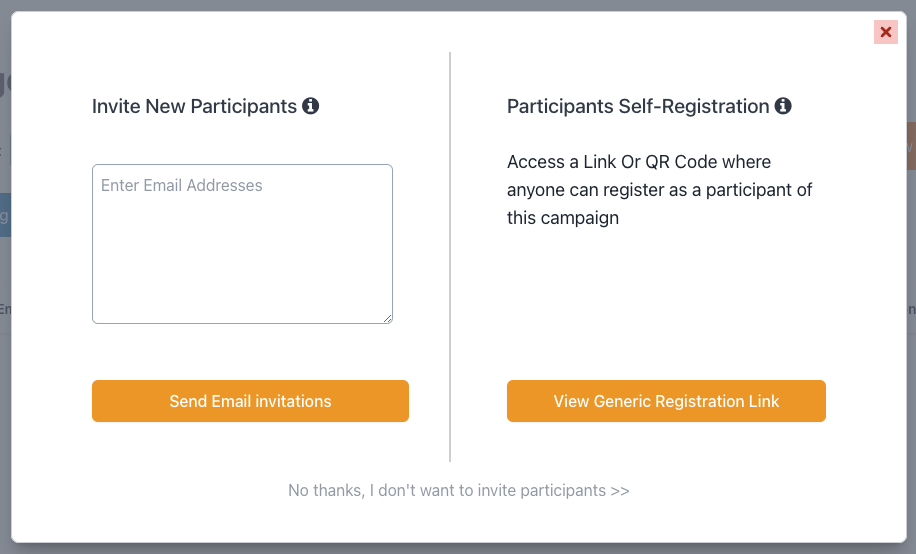Click info icon beside Invite New Participants
The width and height of the screenshot is (916, 554).
pos(311,105)
